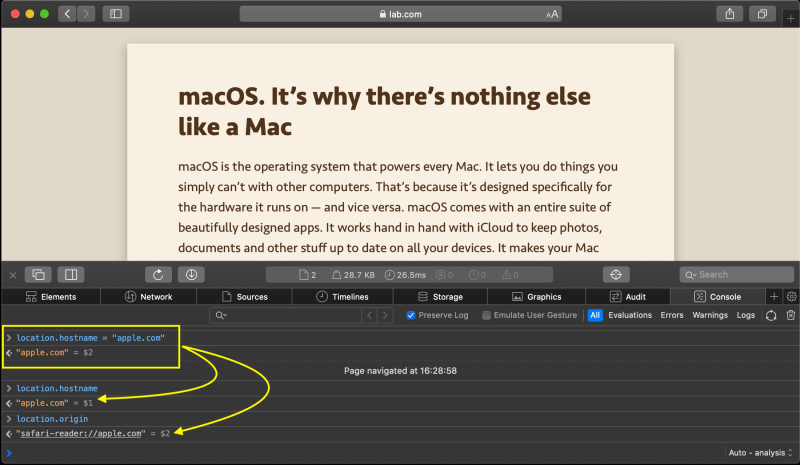Switch to the Elements tab
Image resolution: width=800 pixels, height=465 pixels.
click(51, 297)
